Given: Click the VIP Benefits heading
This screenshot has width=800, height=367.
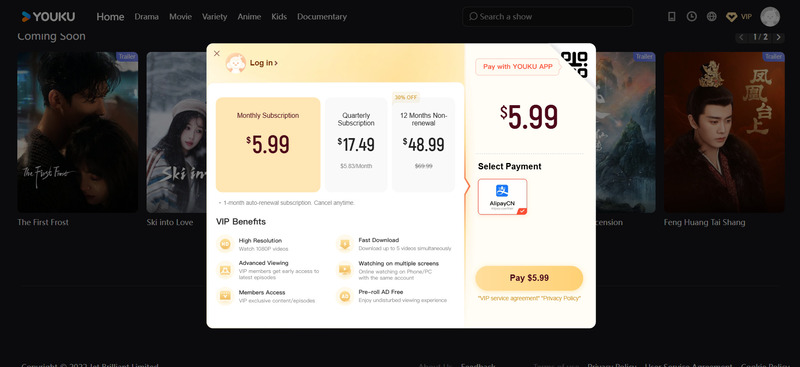Looking at the screenshot, I should point(241,222).
